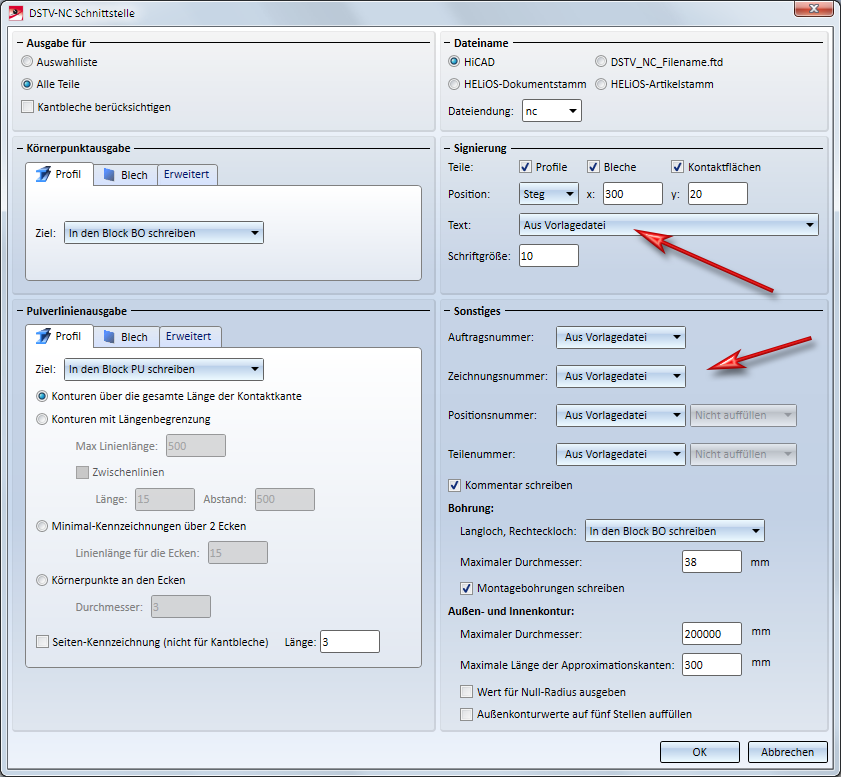
Task: Open the Position dropdown showing Steg
Action: point(549,194)
